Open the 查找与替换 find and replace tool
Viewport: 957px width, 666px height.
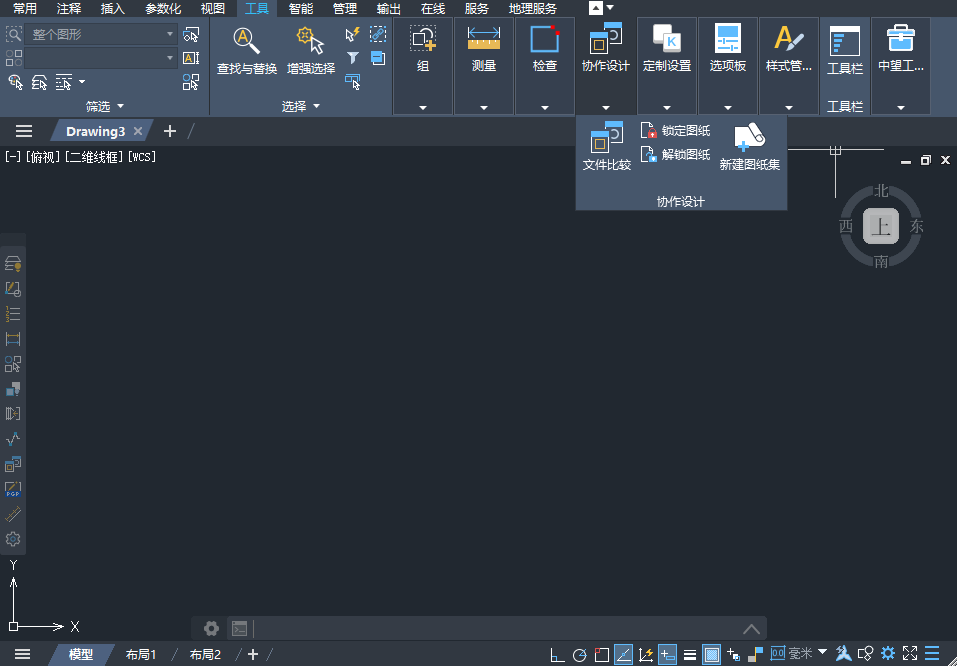pyautogui.click(x=247, y=51)
